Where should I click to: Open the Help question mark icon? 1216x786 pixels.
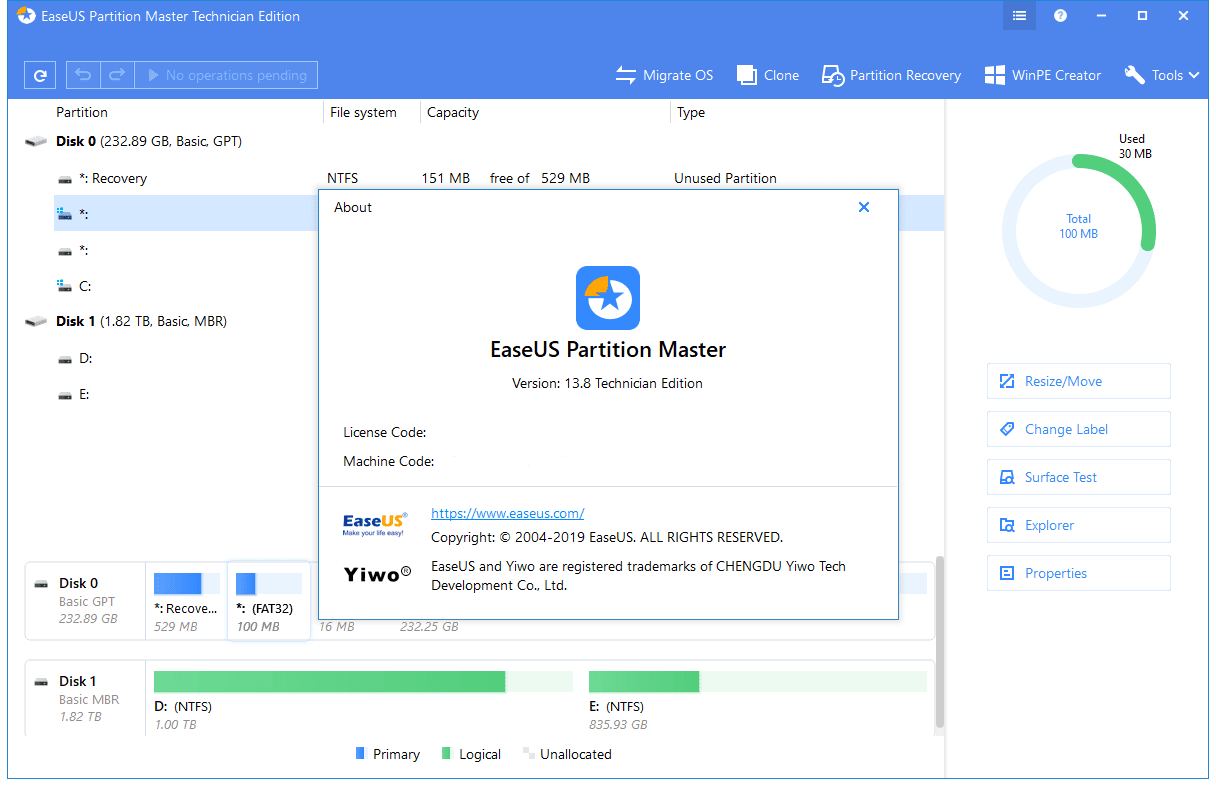[1060, 15]
